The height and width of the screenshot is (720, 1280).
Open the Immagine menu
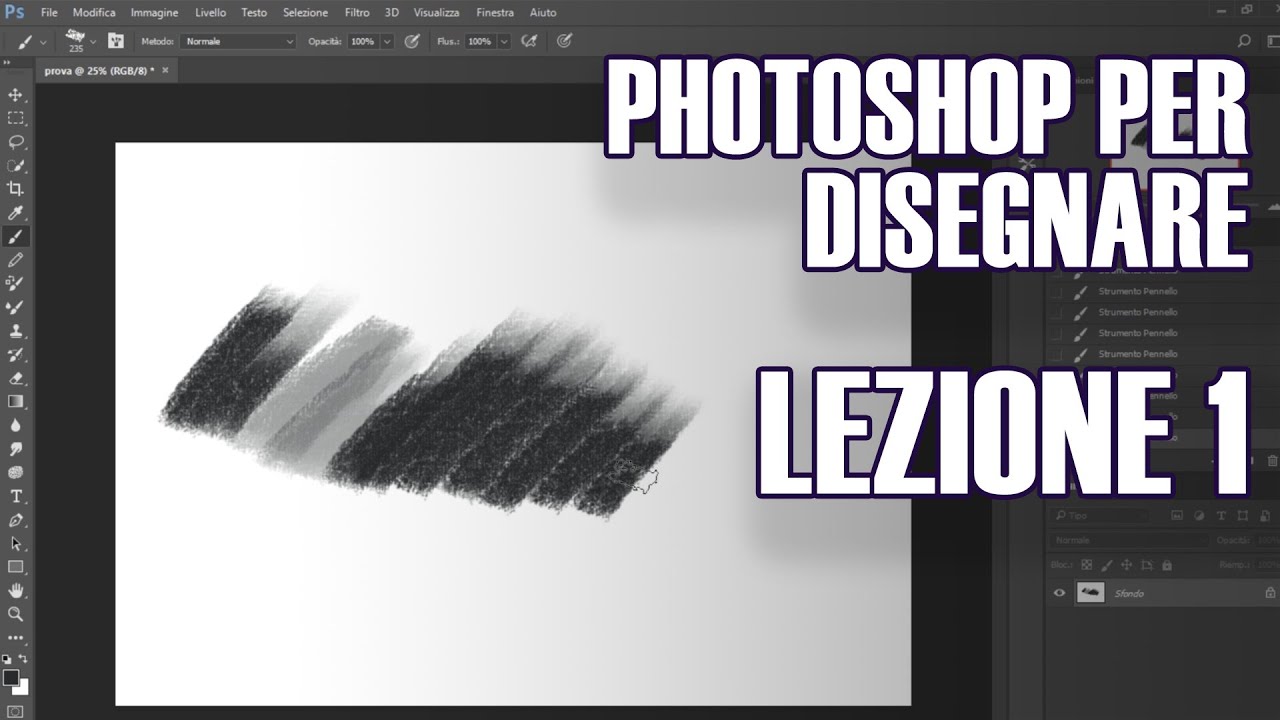[154, 12]
